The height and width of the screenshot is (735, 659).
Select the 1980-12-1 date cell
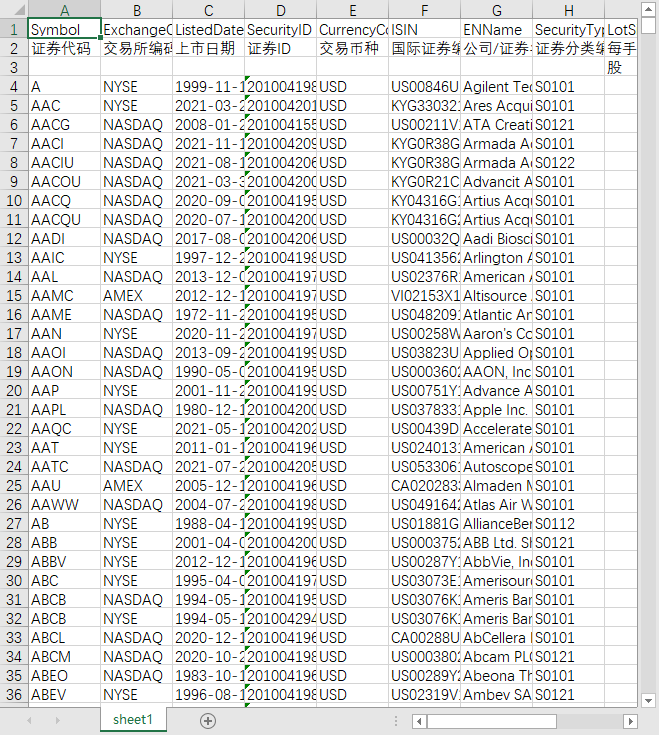tap(209, 410)
